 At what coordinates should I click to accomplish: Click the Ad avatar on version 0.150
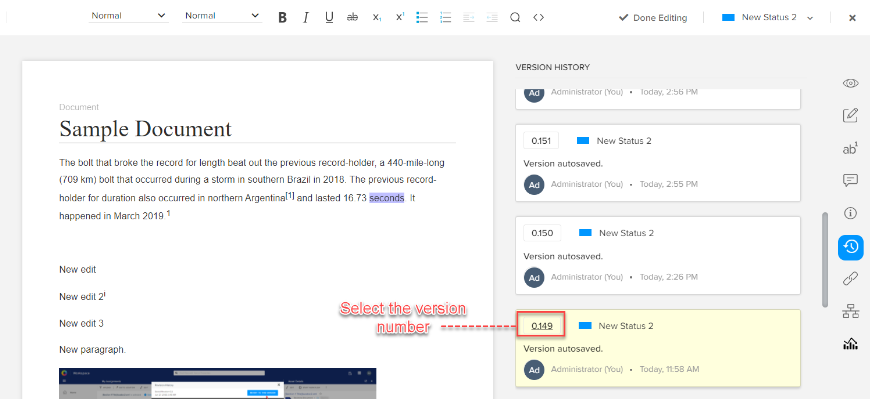click(534, 277)
